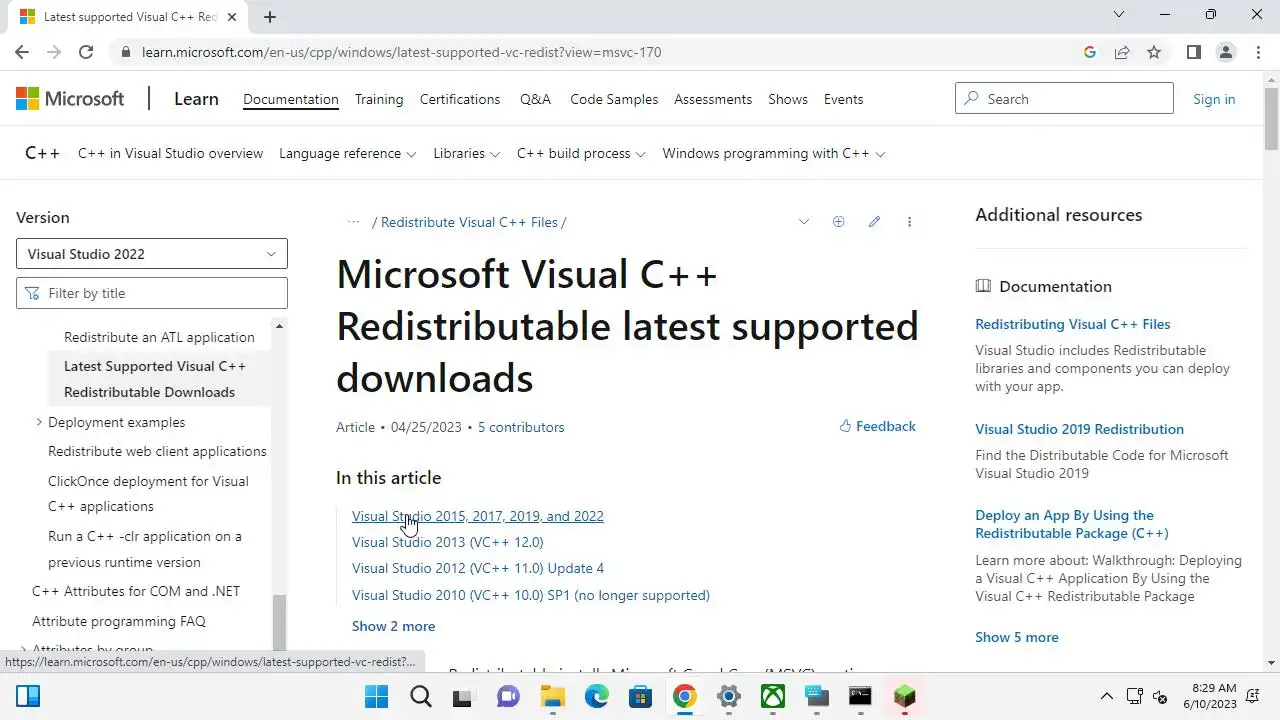Open Minecraft icon in taskbar
This screenshot has width=1280, height=720.
(905, 696)
